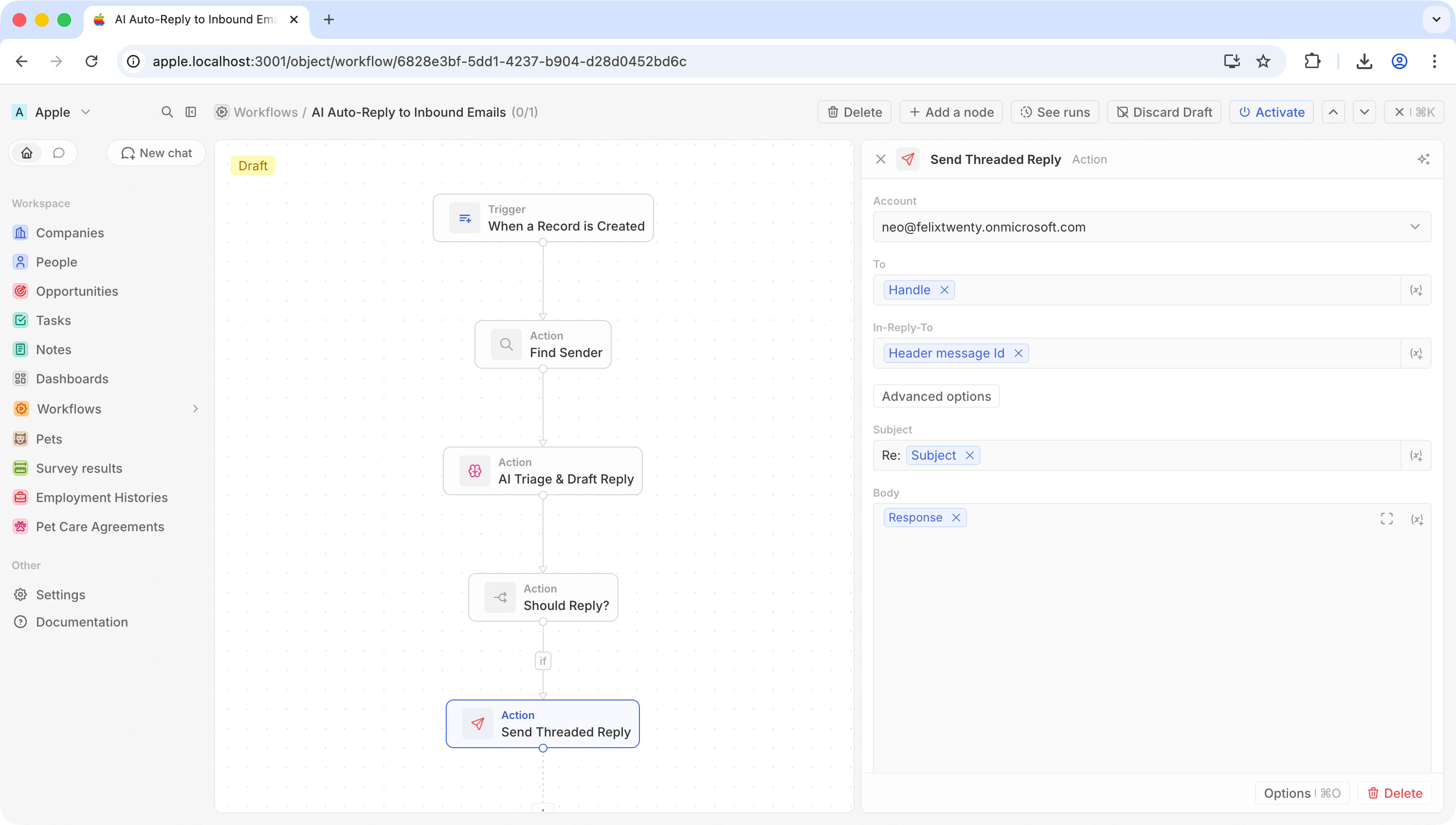Activate the workflow
The height and width of the screenshot is (825, 1456).
pyautogui.click(x=1271, y=112)
